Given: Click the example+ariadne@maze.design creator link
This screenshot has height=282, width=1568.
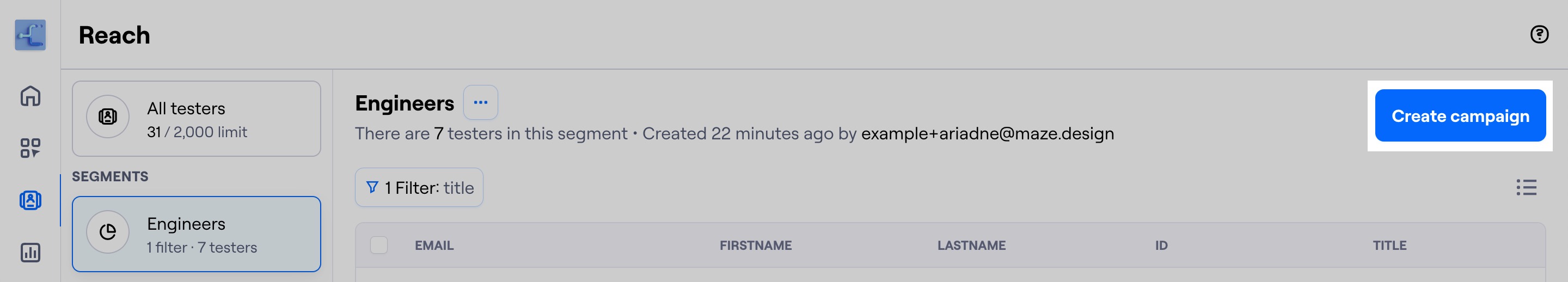Looking at the screenshot, I should (x=987, y=134).
